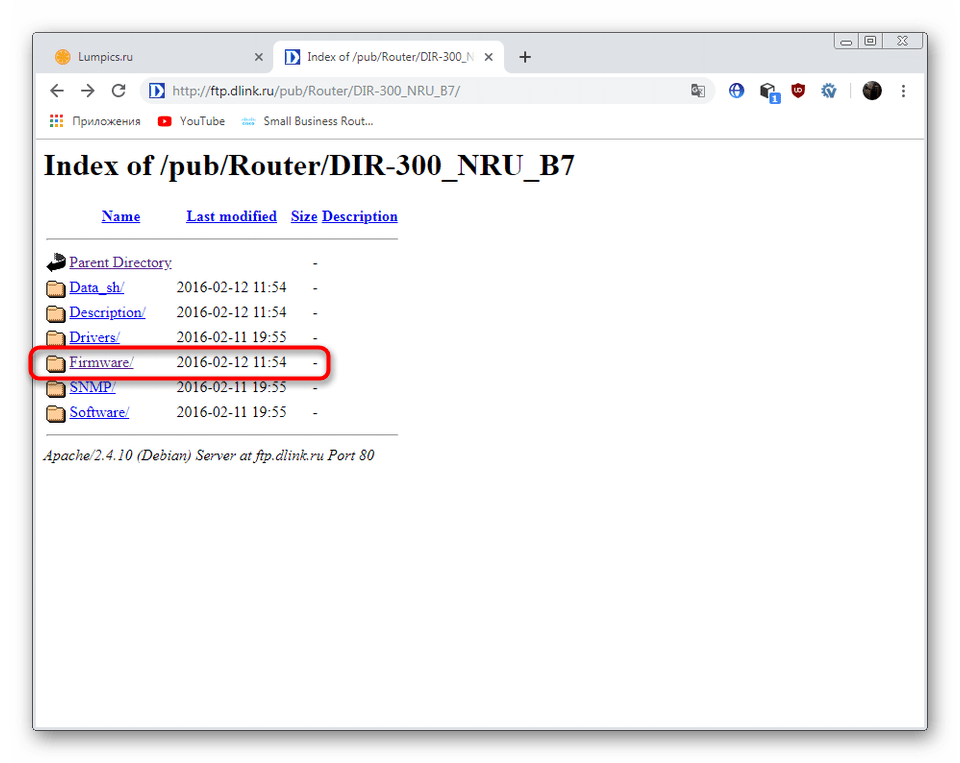Close the Index of /pub/Router tab

[489, 57]
